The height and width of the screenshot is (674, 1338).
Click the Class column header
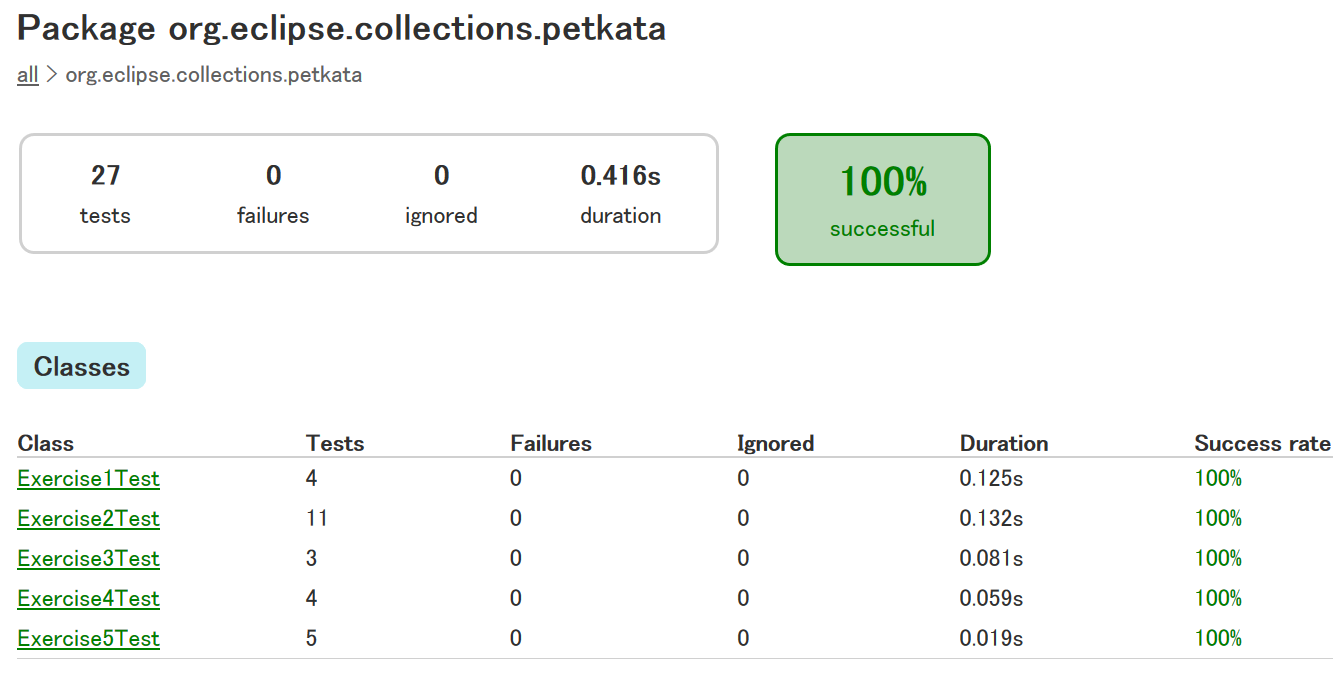tap(46, 443)
